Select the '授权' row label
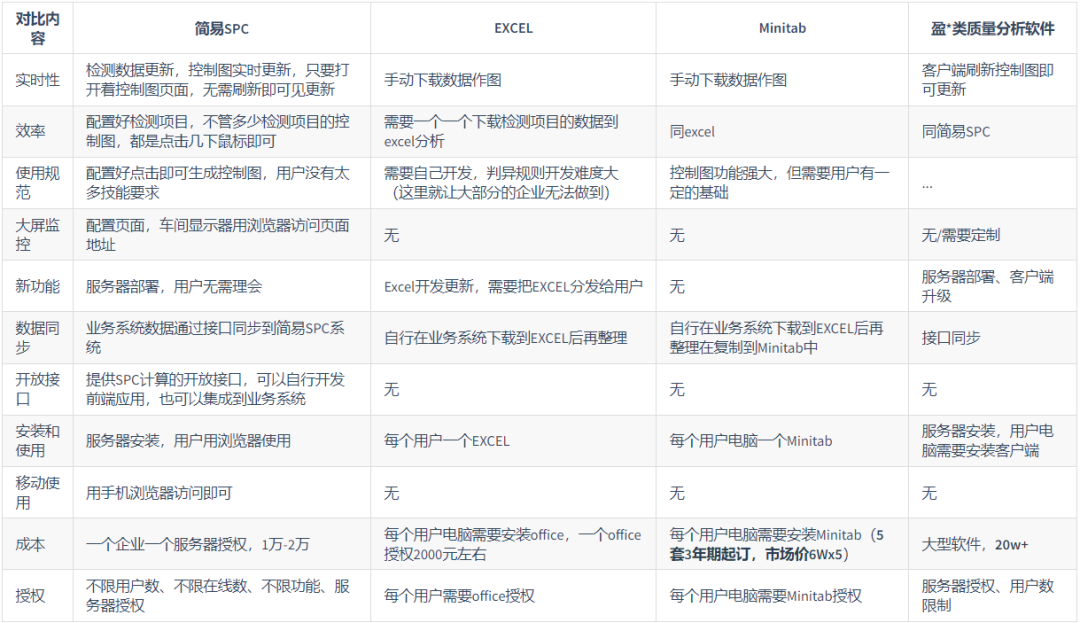Viewport: 1080px width, 623px height. (x=30, y=596)
